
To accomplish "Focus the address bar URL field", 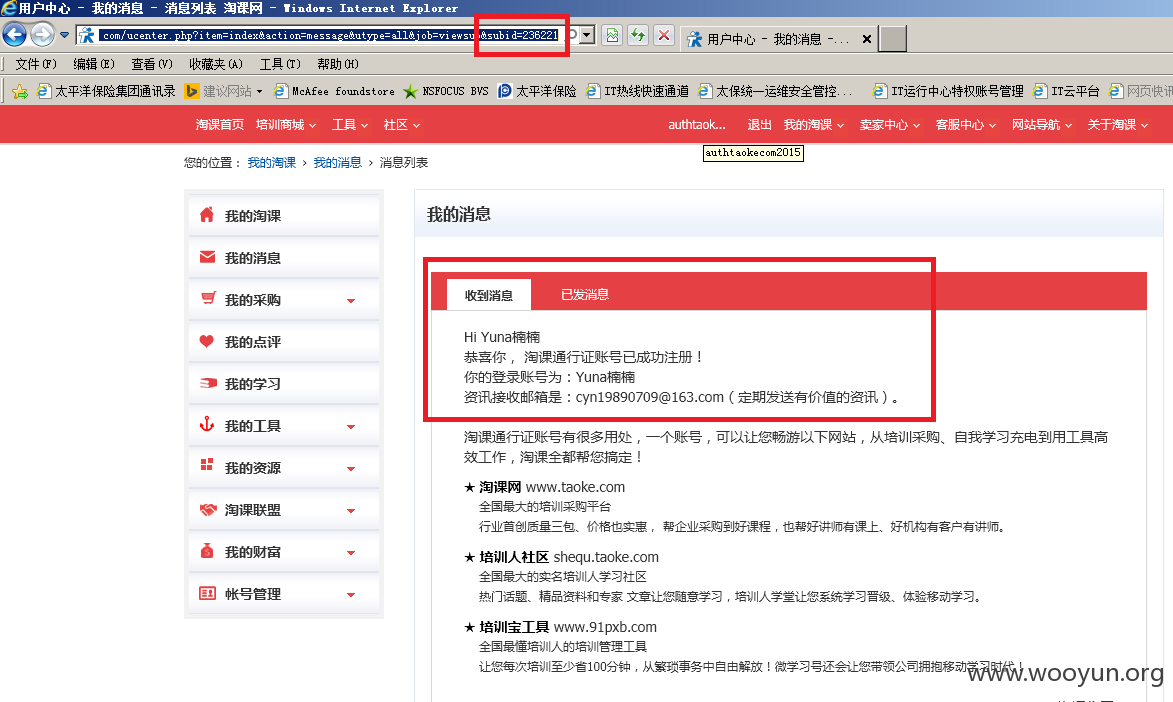I will click(329, 35).
